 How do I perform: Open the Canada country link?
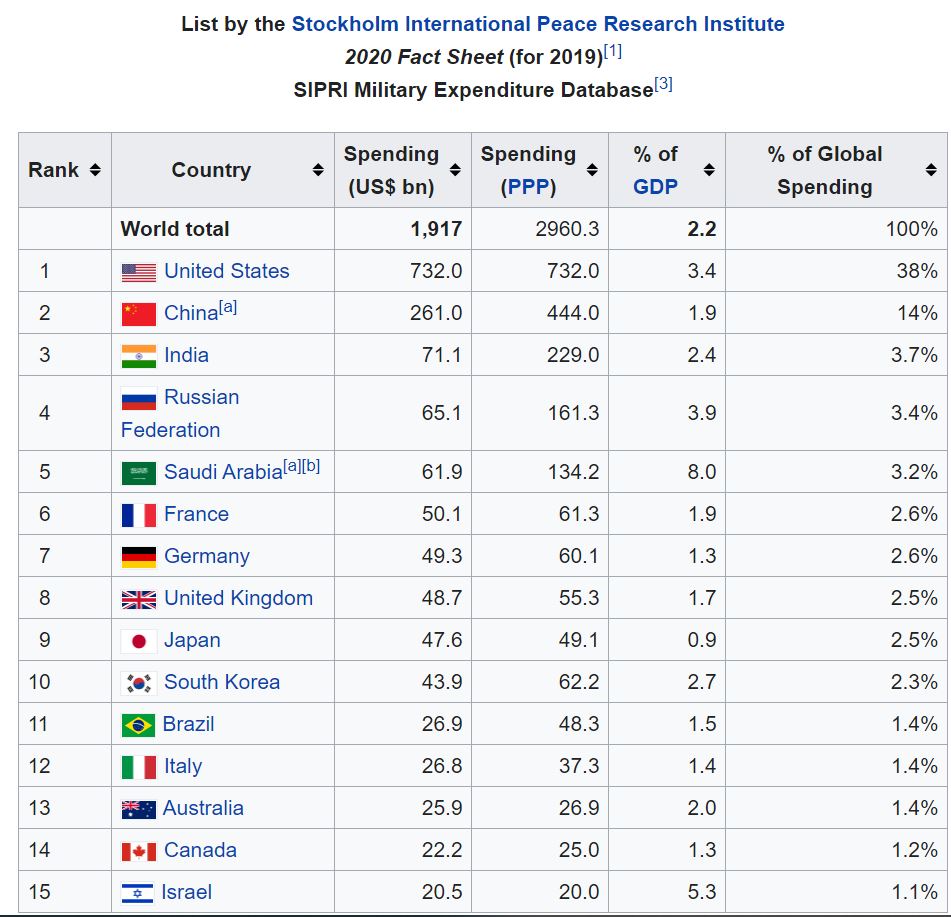point(200,850)
